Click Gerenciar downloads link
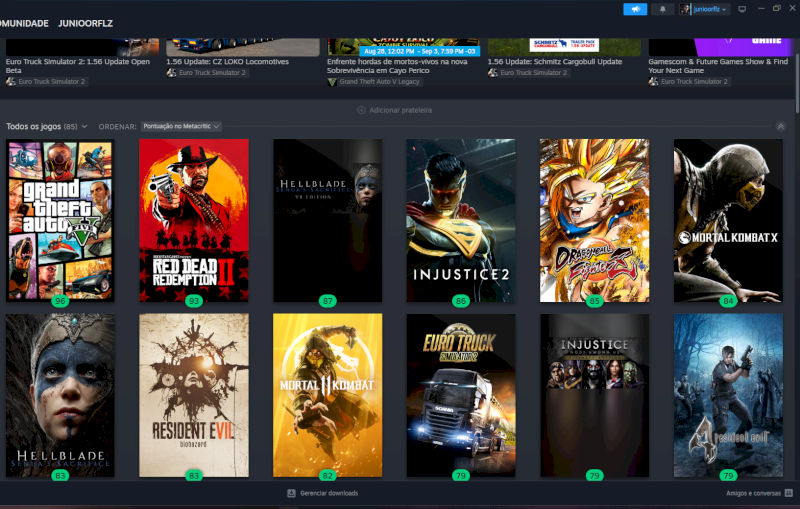The height and width of the screenshot is (509, 800). pyautogui.click(x=329, y=493)
